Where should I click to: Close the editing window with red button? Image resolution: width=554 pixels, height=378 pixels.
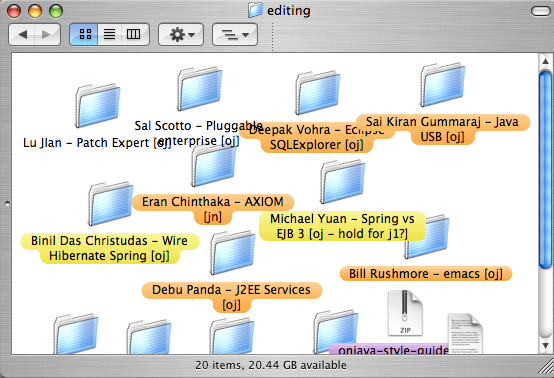pos(14,11)
